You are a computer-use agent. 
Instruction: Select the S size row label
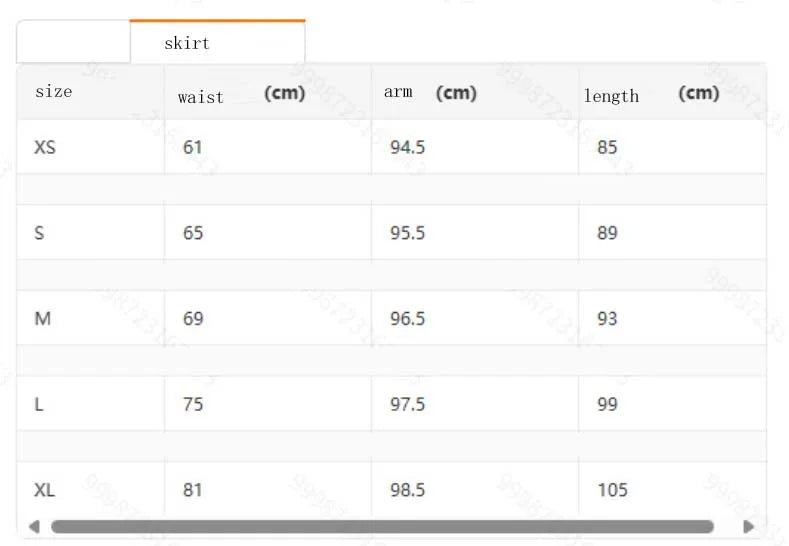point(40,233)
